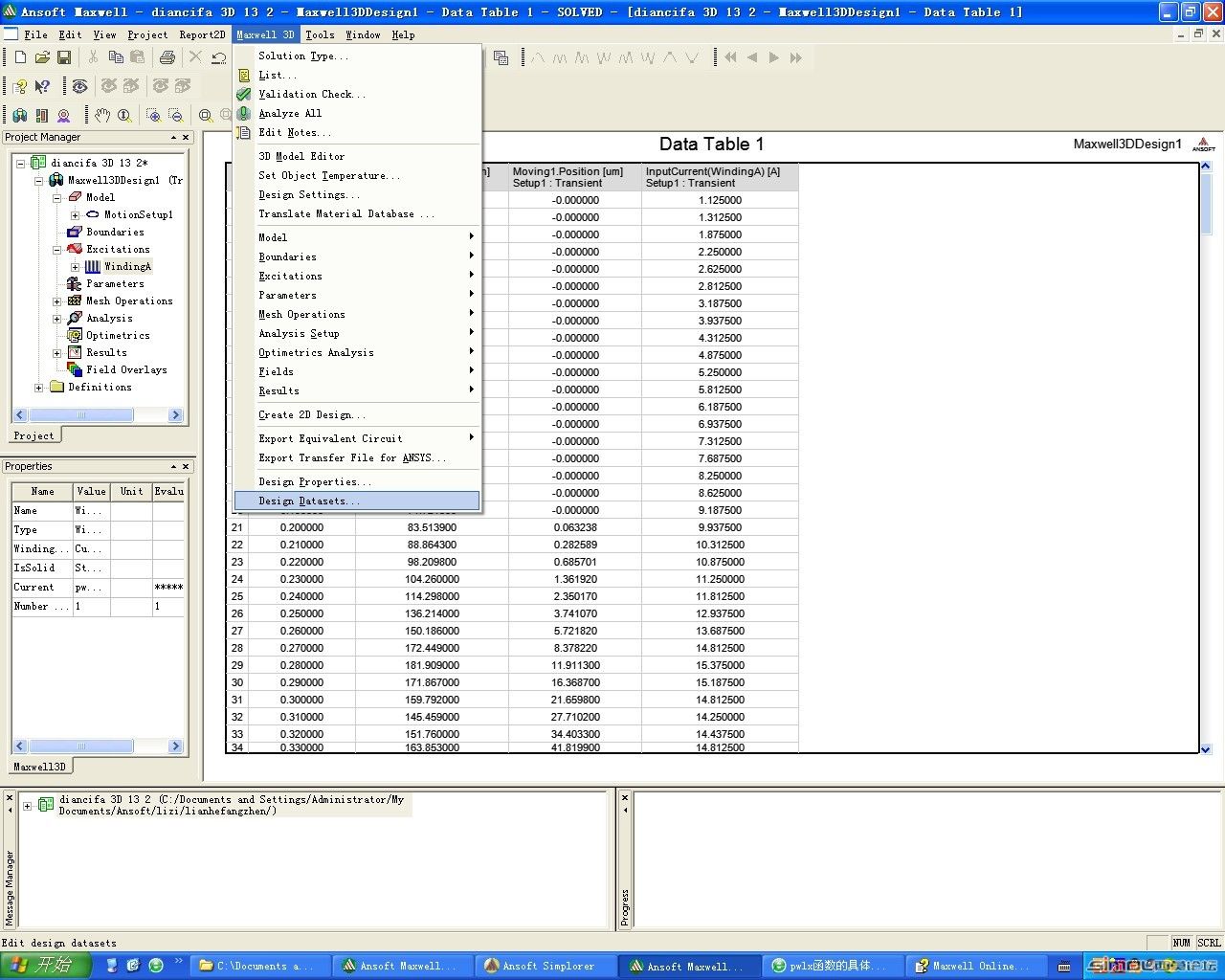Open the File menu

(35, 34)
